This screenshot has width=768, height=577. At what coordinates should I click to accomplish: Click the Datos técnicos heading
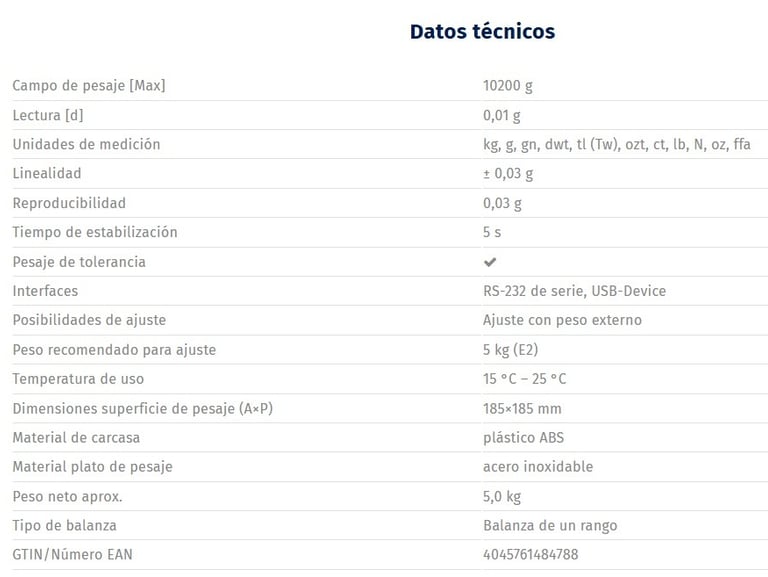[482, 32]
